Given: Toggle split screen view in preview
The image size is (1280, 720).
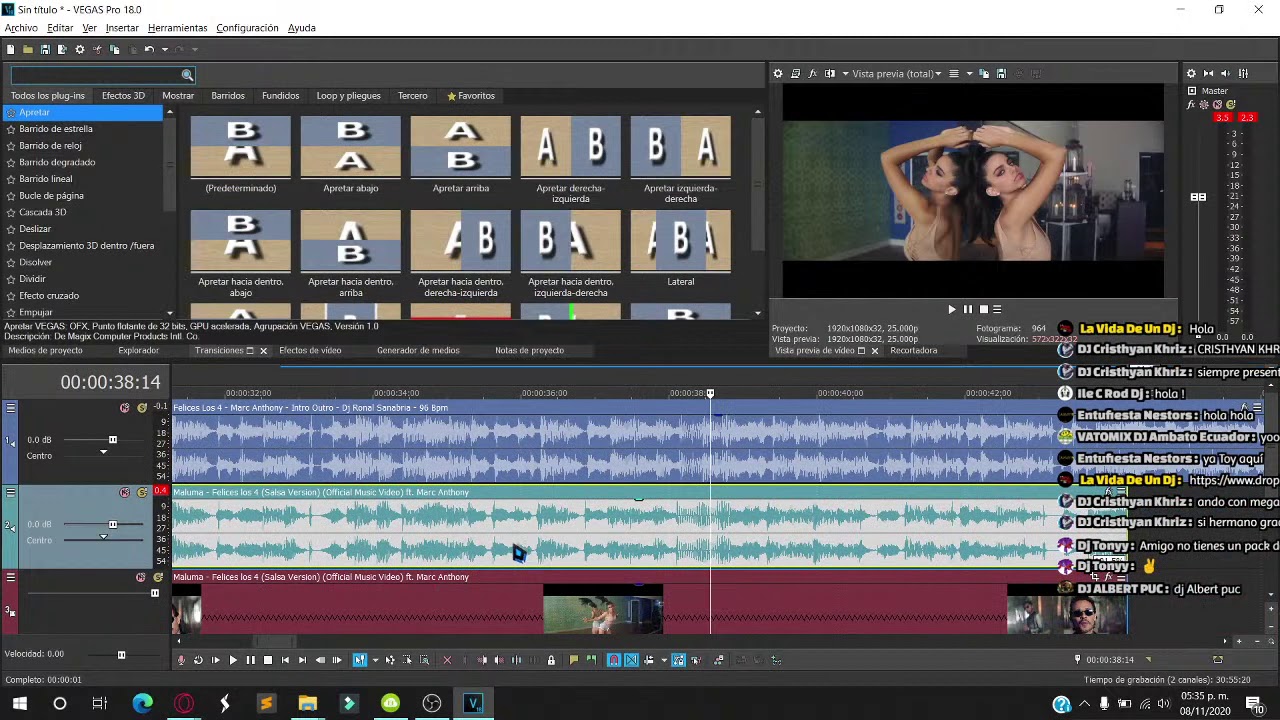Looking at the screenshot, I should coord(830,73).
